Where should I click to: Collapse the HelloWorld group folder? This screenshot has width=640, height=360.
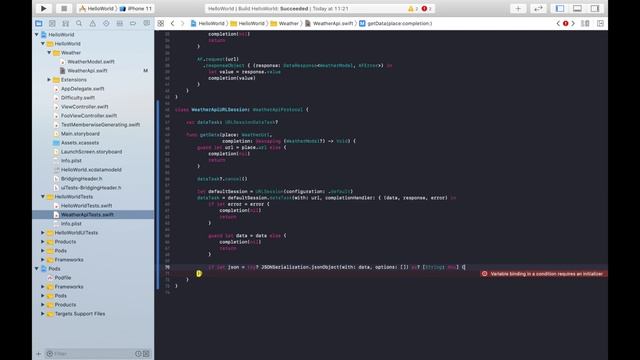coord(43,44)
